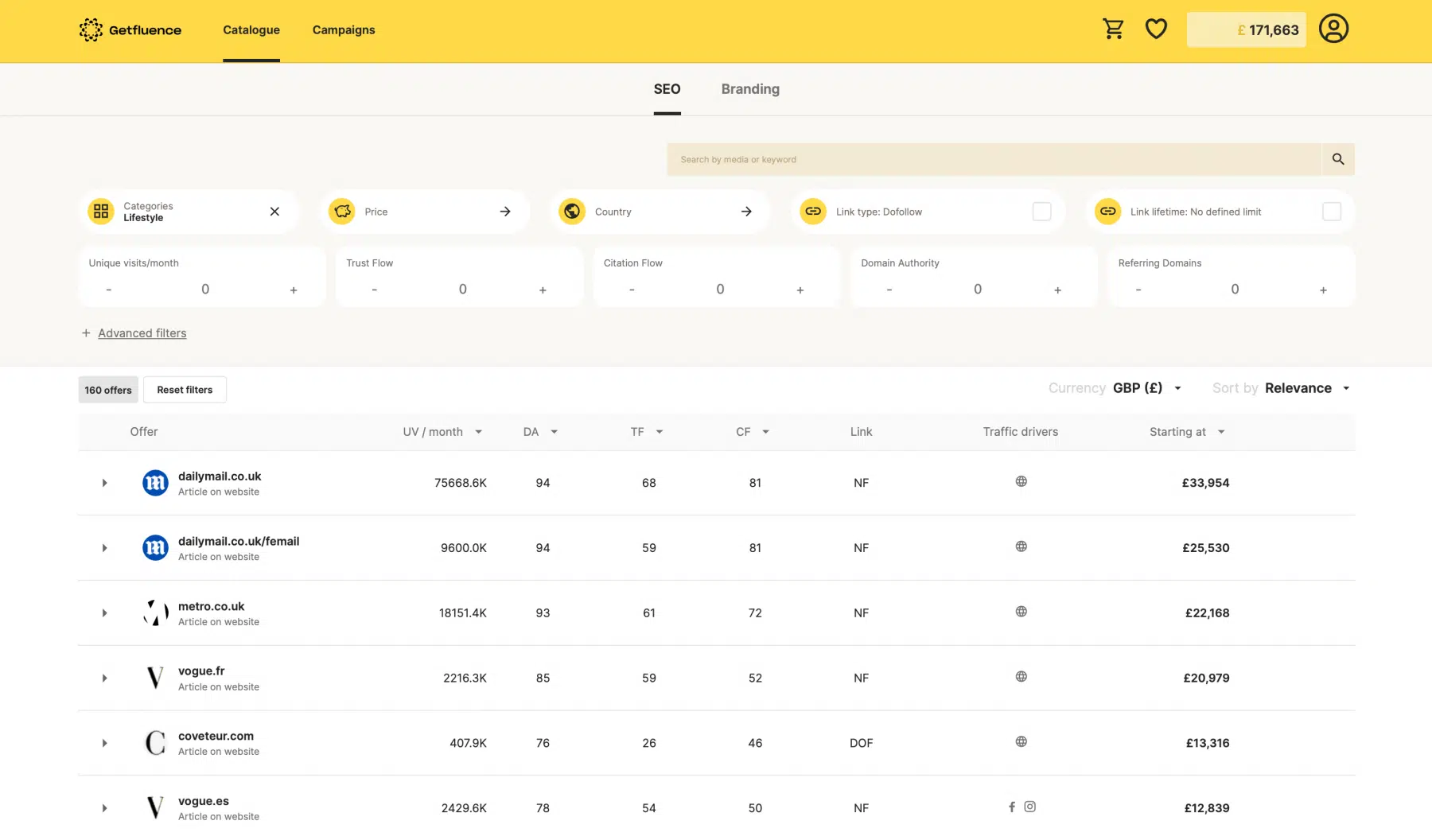Click the vogue.es logo
The width and height of the screenshot is (1432, 840).
pos(155,808)
